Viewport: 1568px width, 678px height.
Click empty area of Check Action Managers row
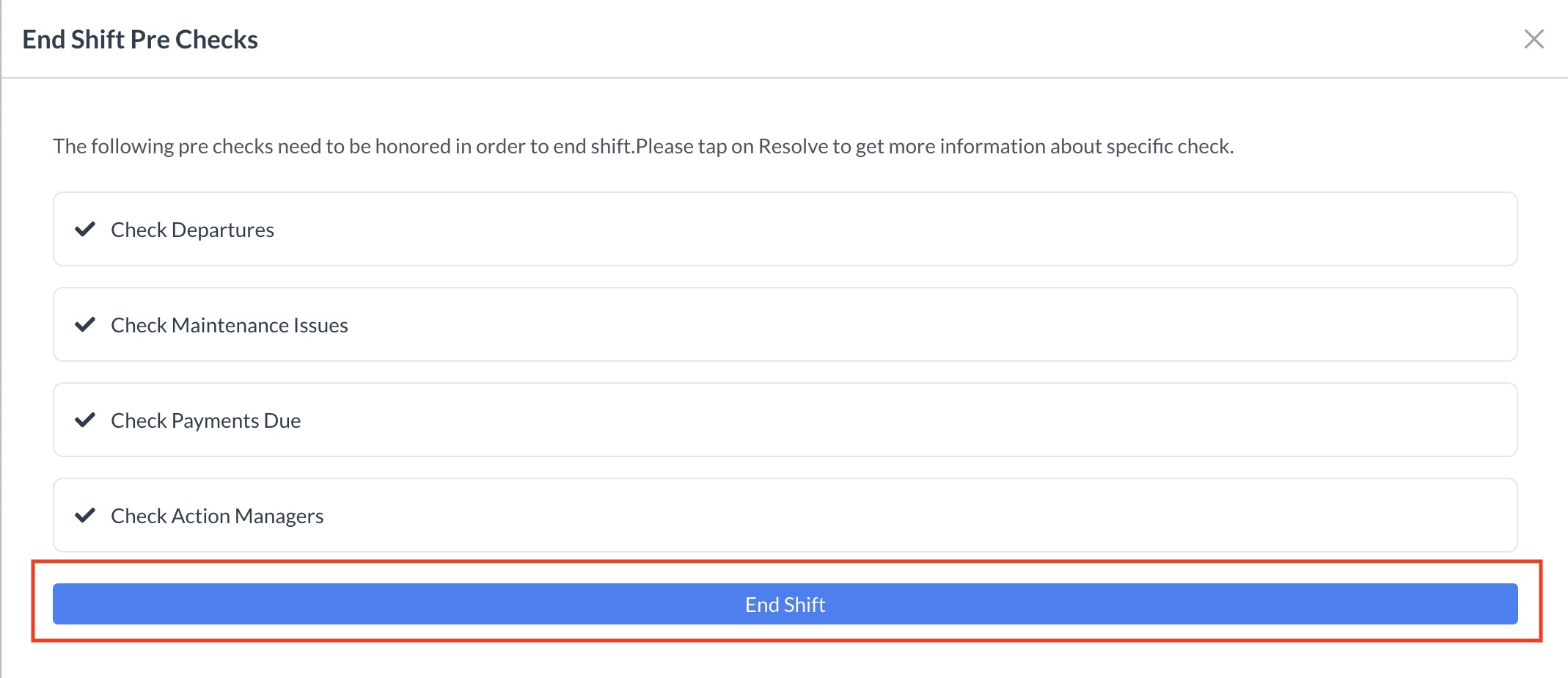880,515
